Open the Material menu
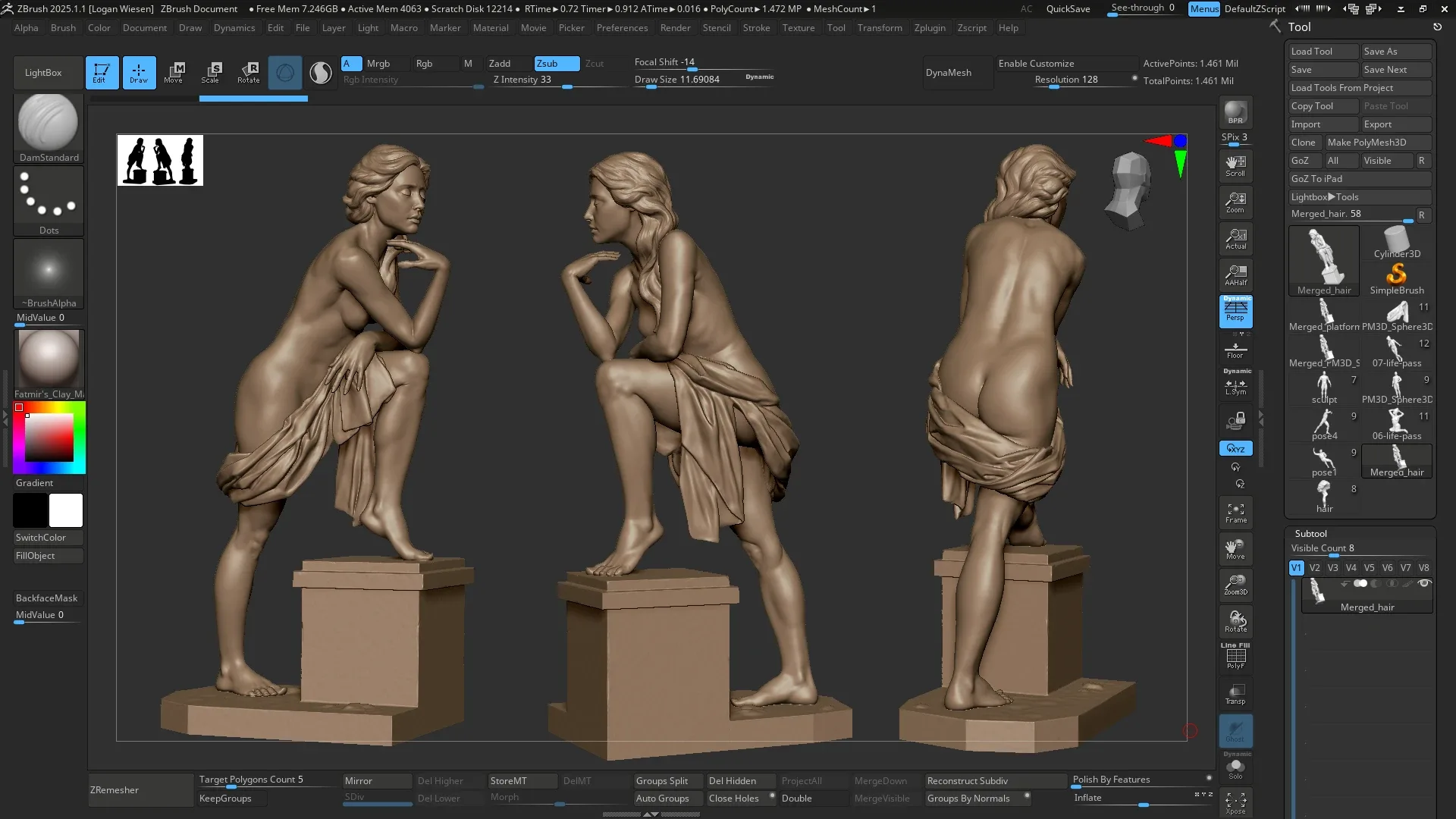This screenshot has height=819, width=1456. tap(491, 28)
